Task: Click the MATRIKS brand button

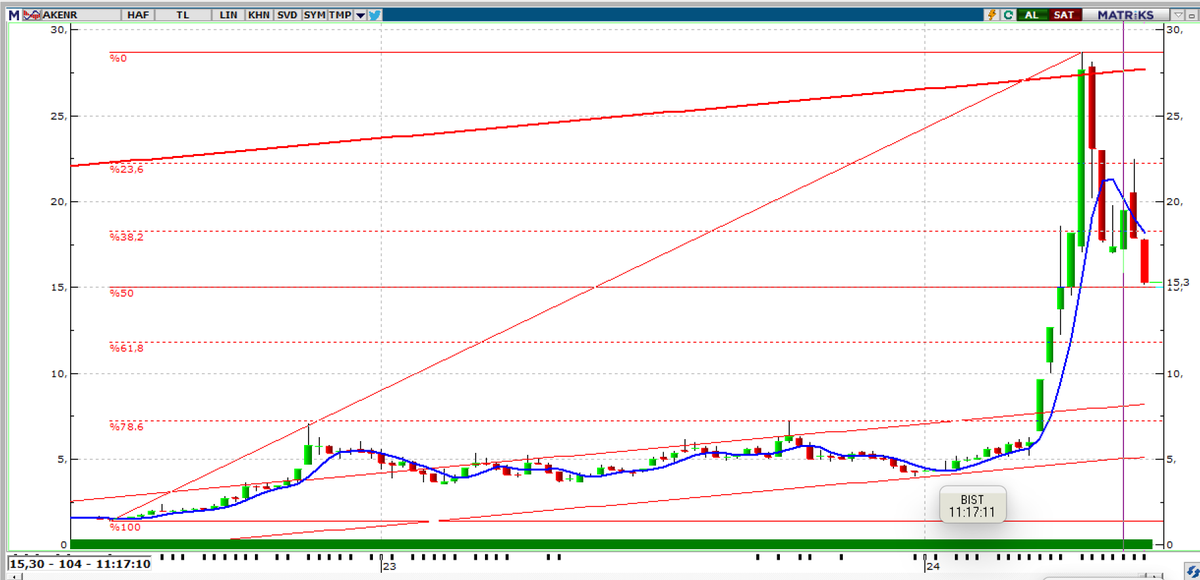Action: (x=1125, y=15)
